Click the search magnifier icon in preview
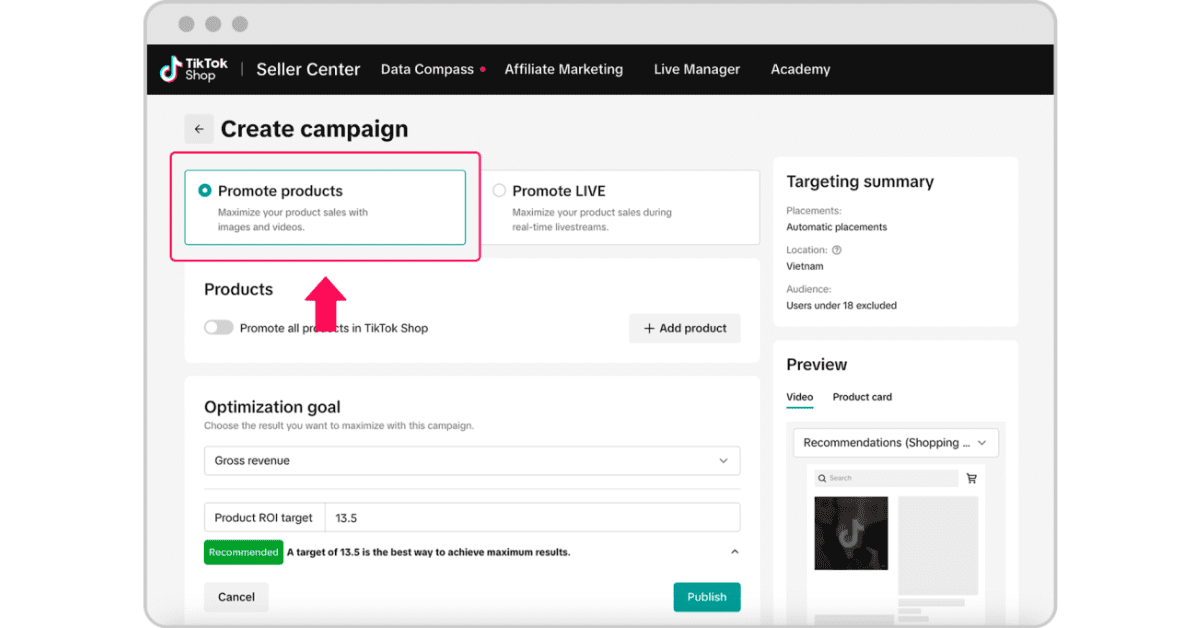The height and width of the screenshot is (628, 1200). tap(822, 478)
